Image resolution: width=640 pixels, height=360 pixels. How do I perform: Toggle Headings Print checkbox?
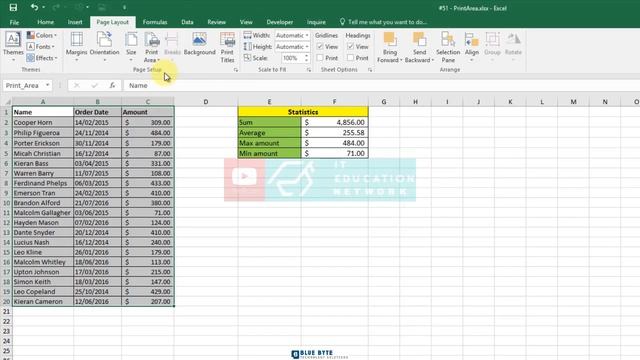[x=351, y=58]
